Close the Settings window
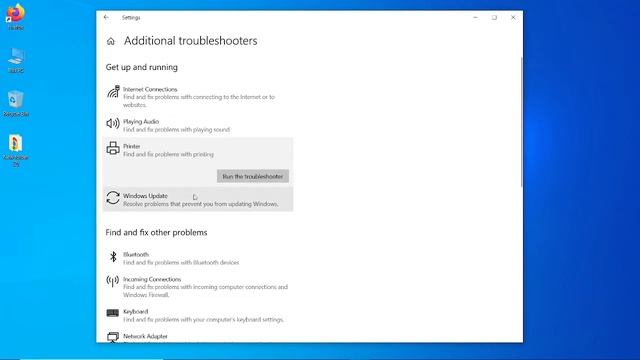The width and height of the screenshot is (640, 360). tap(513, 18)
